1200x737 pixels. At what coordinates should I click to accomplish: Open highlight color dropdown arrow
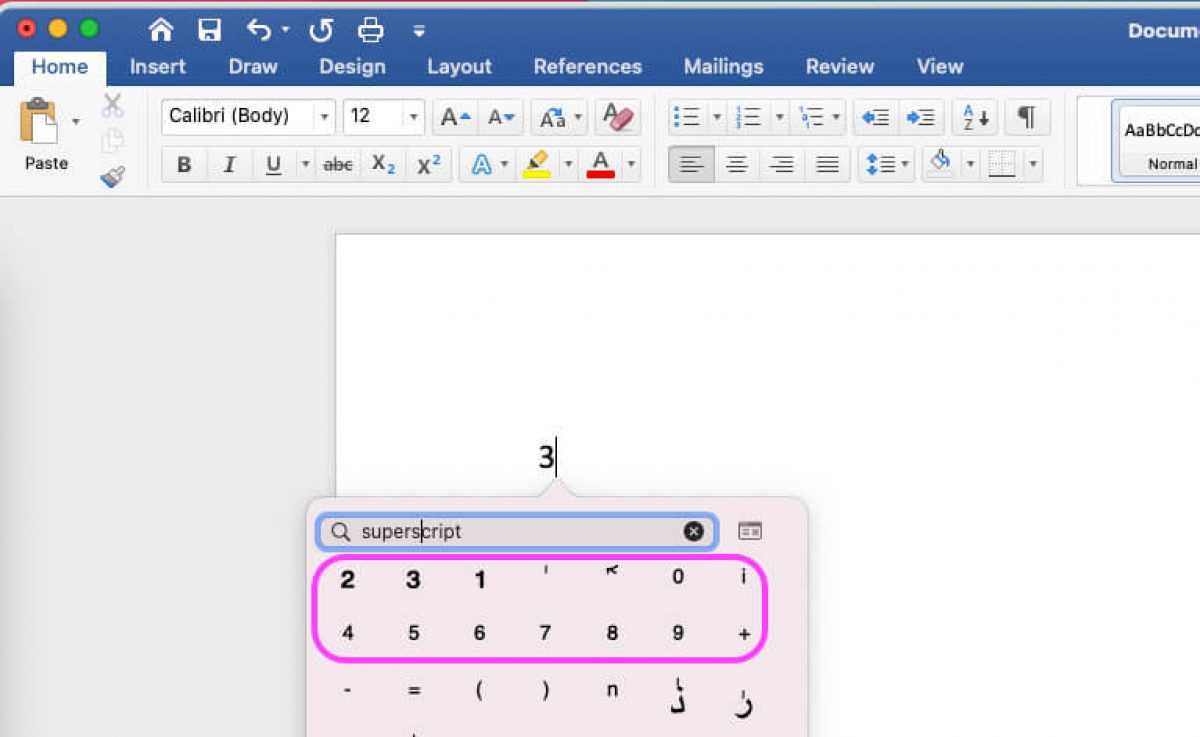(568, 165)
